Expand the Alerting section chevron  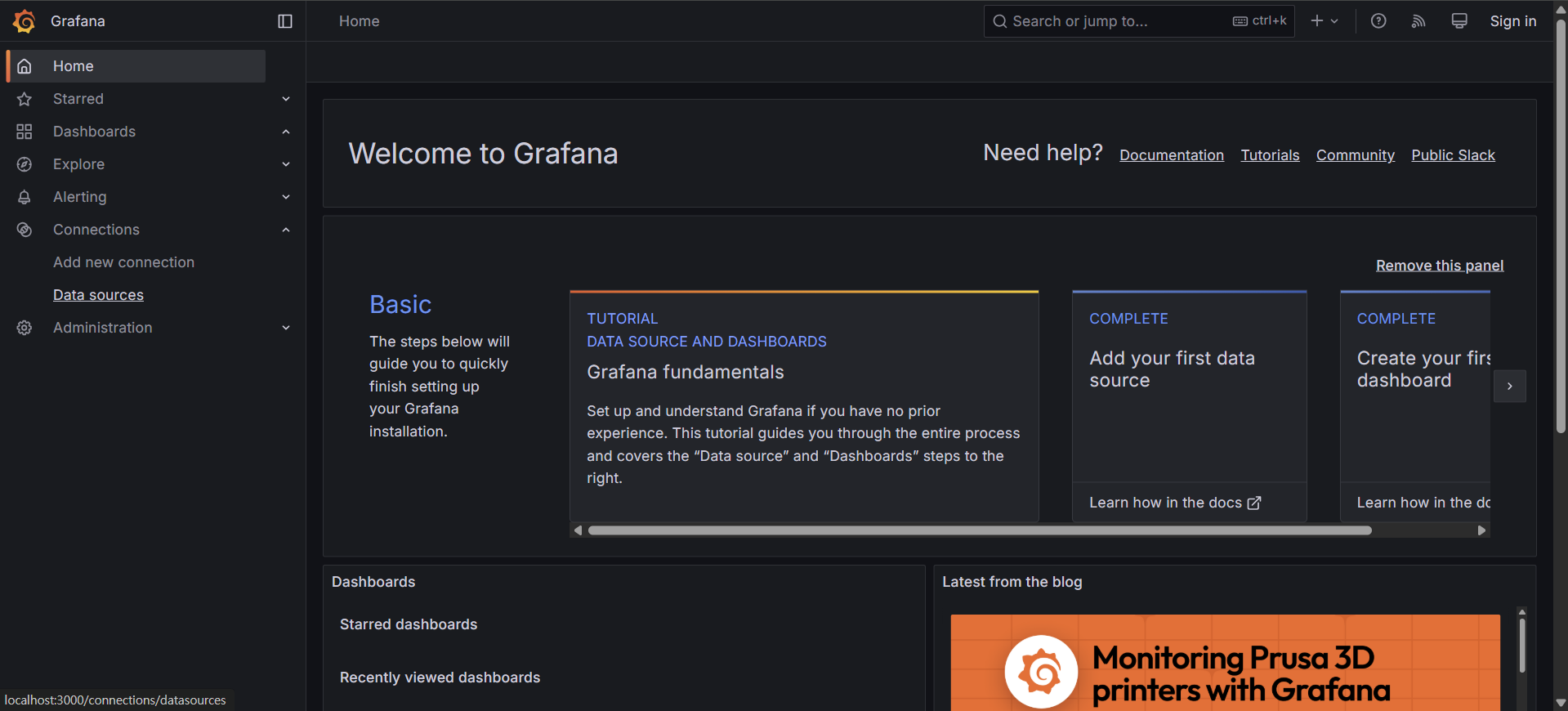point(286,197)
